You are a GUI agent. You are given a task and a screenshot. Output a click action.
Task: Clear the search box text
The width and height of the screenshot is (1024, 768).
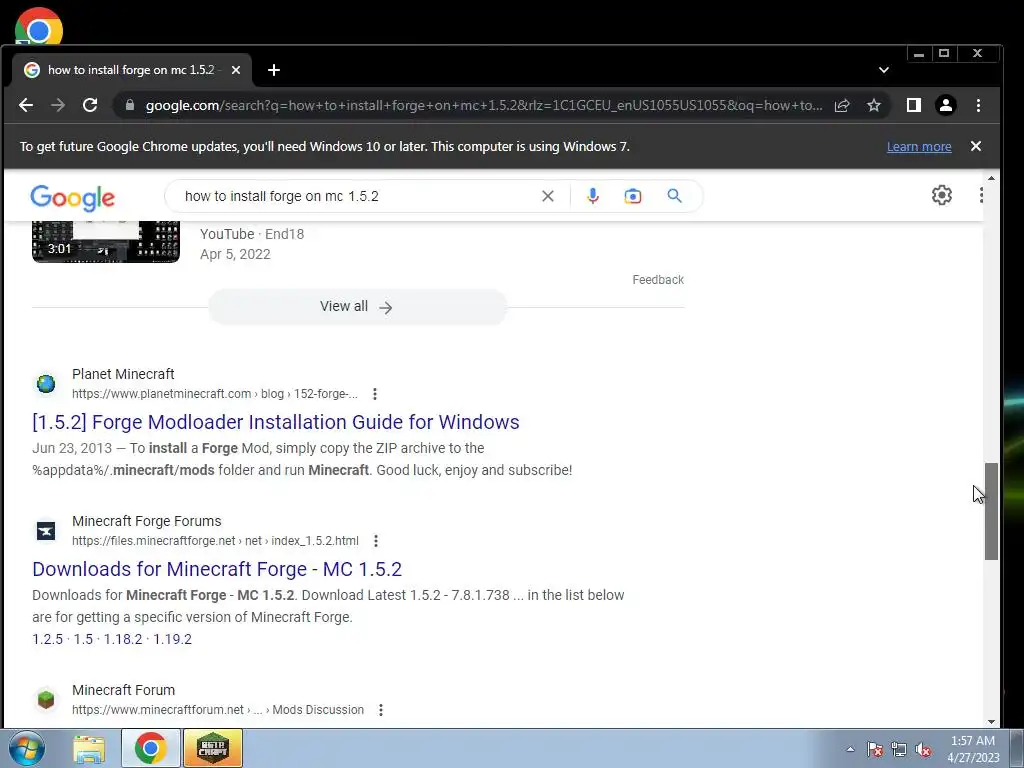point(548,196)
